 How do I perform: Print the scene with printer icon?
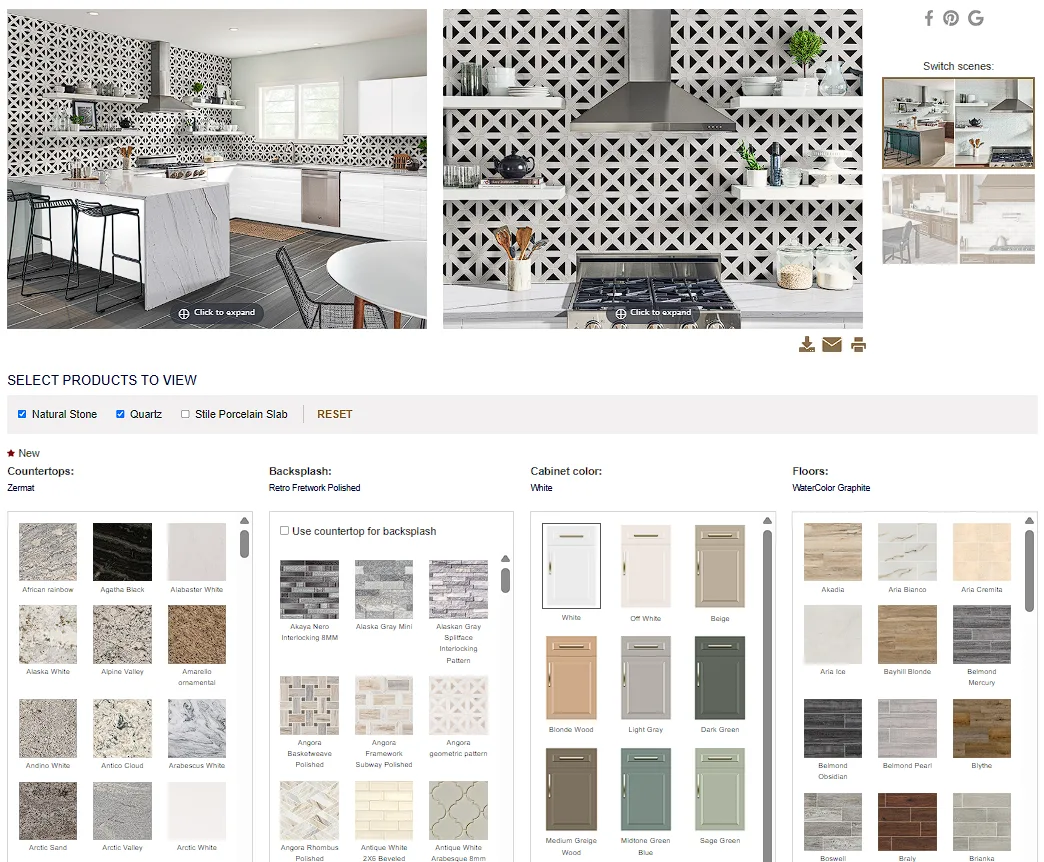click(x=858, y=344)
